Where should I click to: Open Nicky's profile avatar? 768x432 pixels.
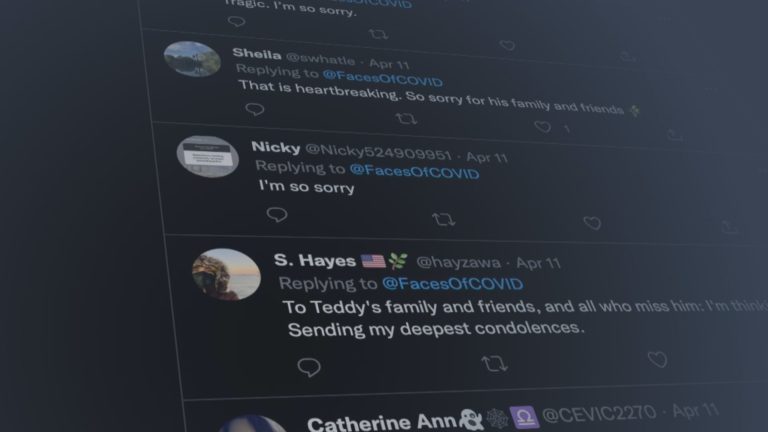208,156
